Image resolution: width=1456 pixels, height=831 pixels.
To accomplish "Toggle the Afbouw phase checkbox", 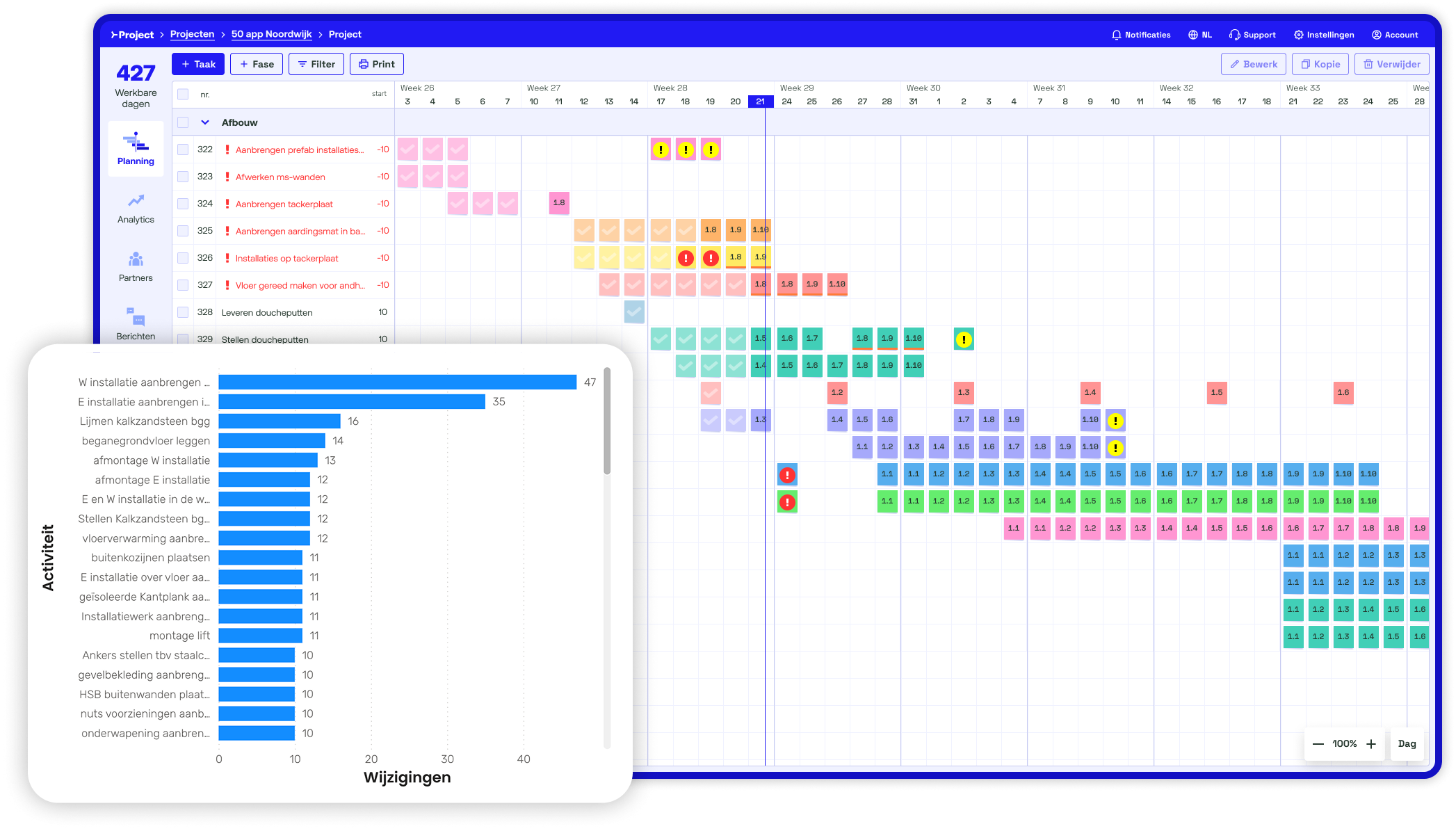I will click(183, 122).
